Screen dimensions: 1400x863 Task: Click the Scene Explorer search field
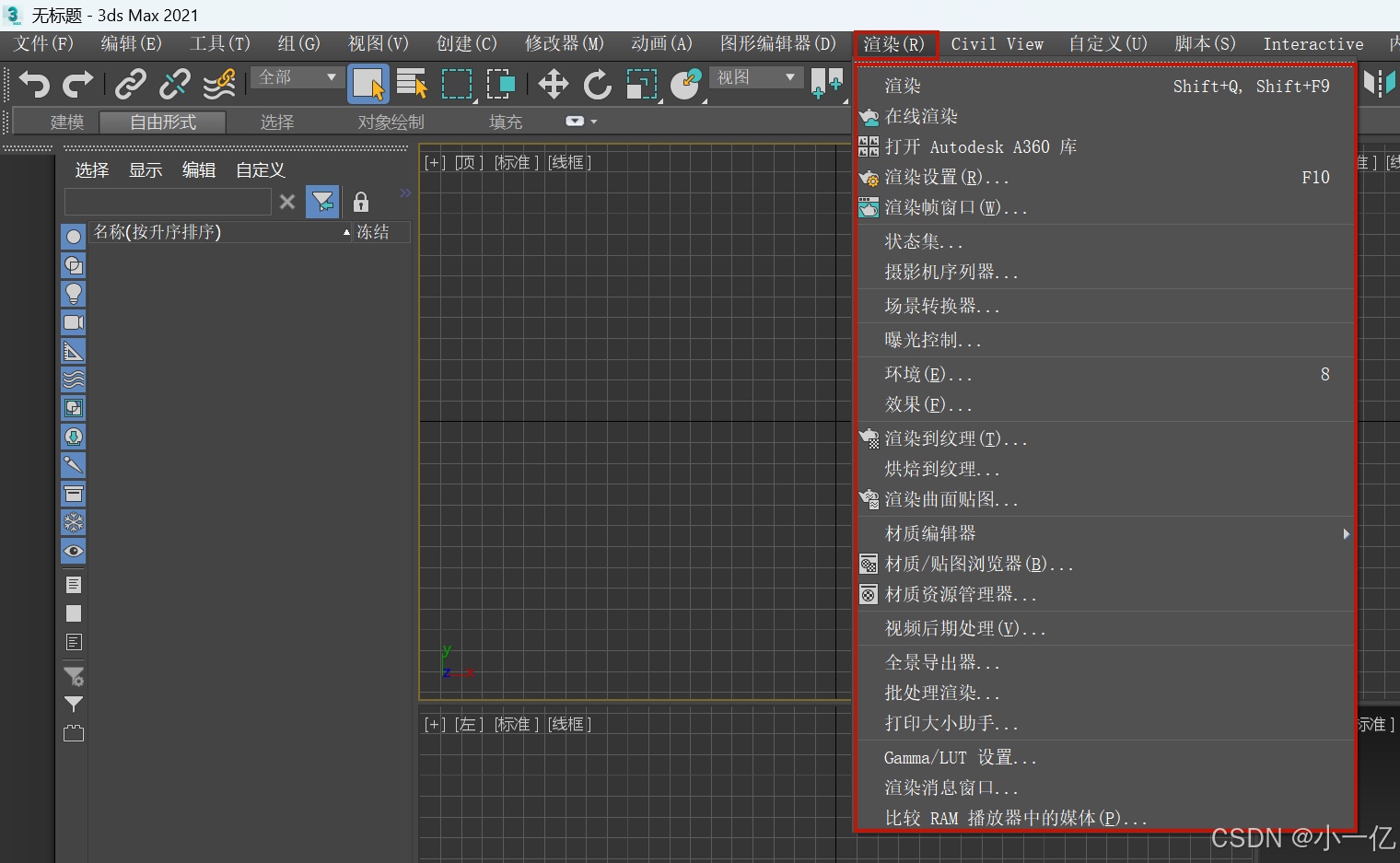pyautogui.click(x=168, y=202)
